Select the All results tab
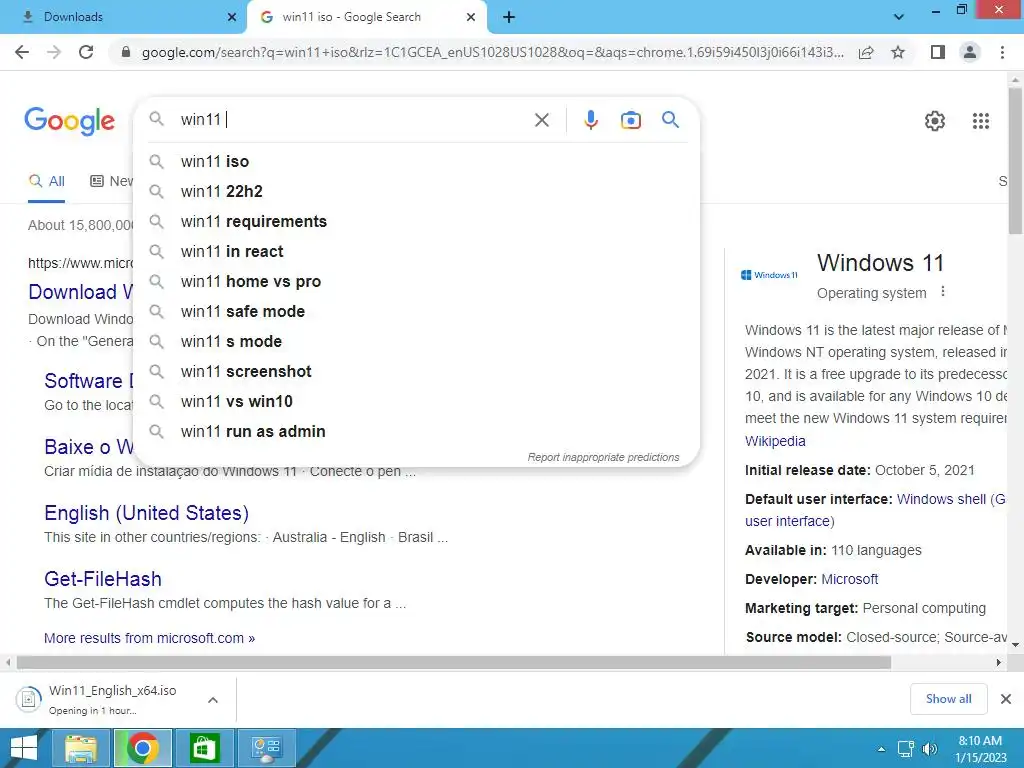The height and width of the screenshot is (768, 1024). 46,182
